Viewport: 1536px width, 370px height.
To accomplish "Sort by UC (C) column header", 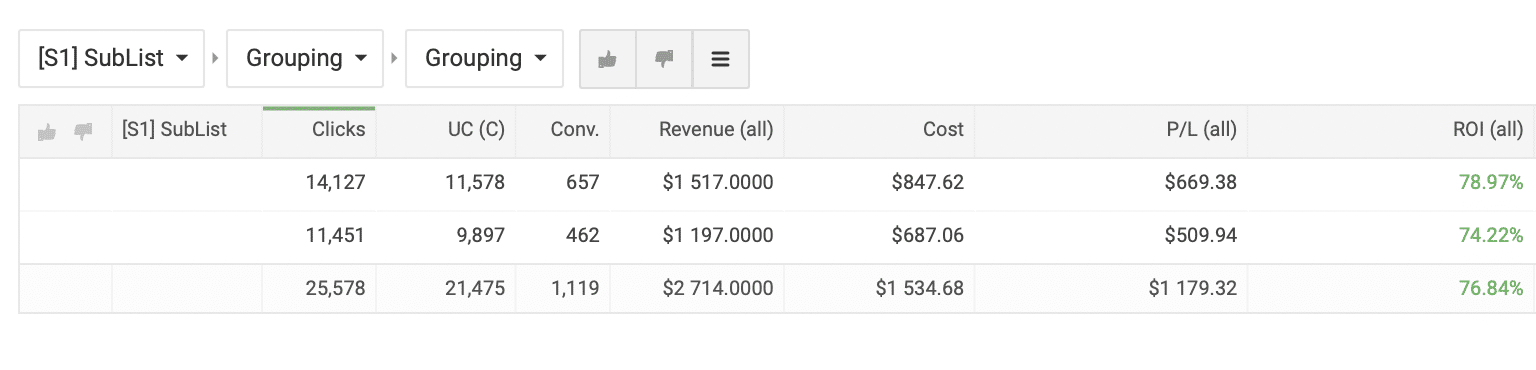I will pyautogui.click(x=446, y=130).
